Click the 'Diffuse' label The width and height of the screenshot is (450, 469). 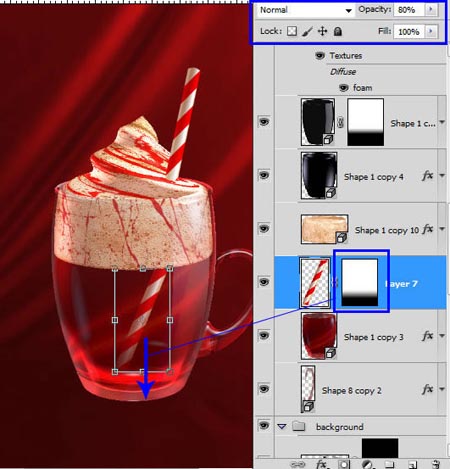343,72
